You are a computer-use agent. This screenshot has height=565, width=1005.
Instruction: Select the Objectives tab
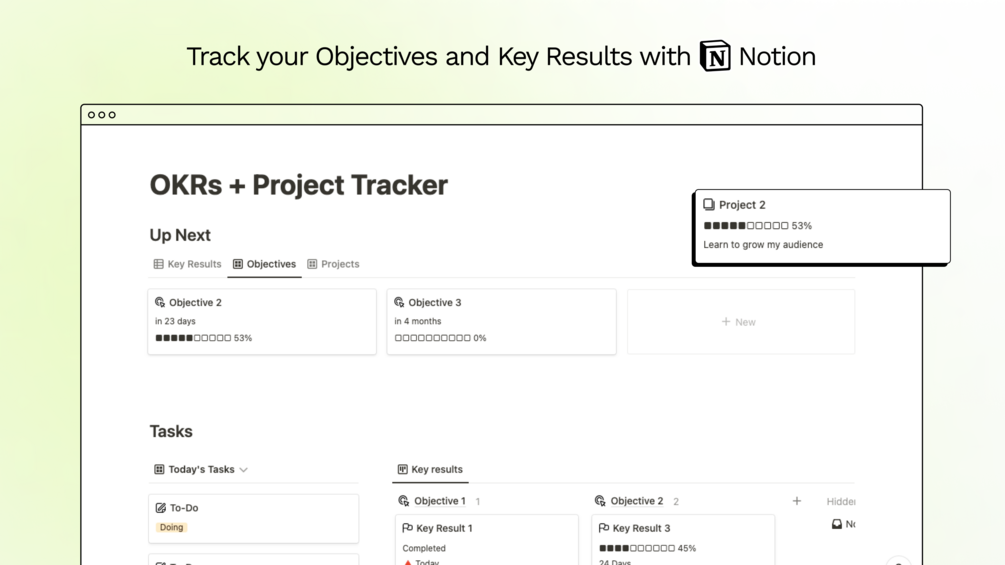(264, 264)
